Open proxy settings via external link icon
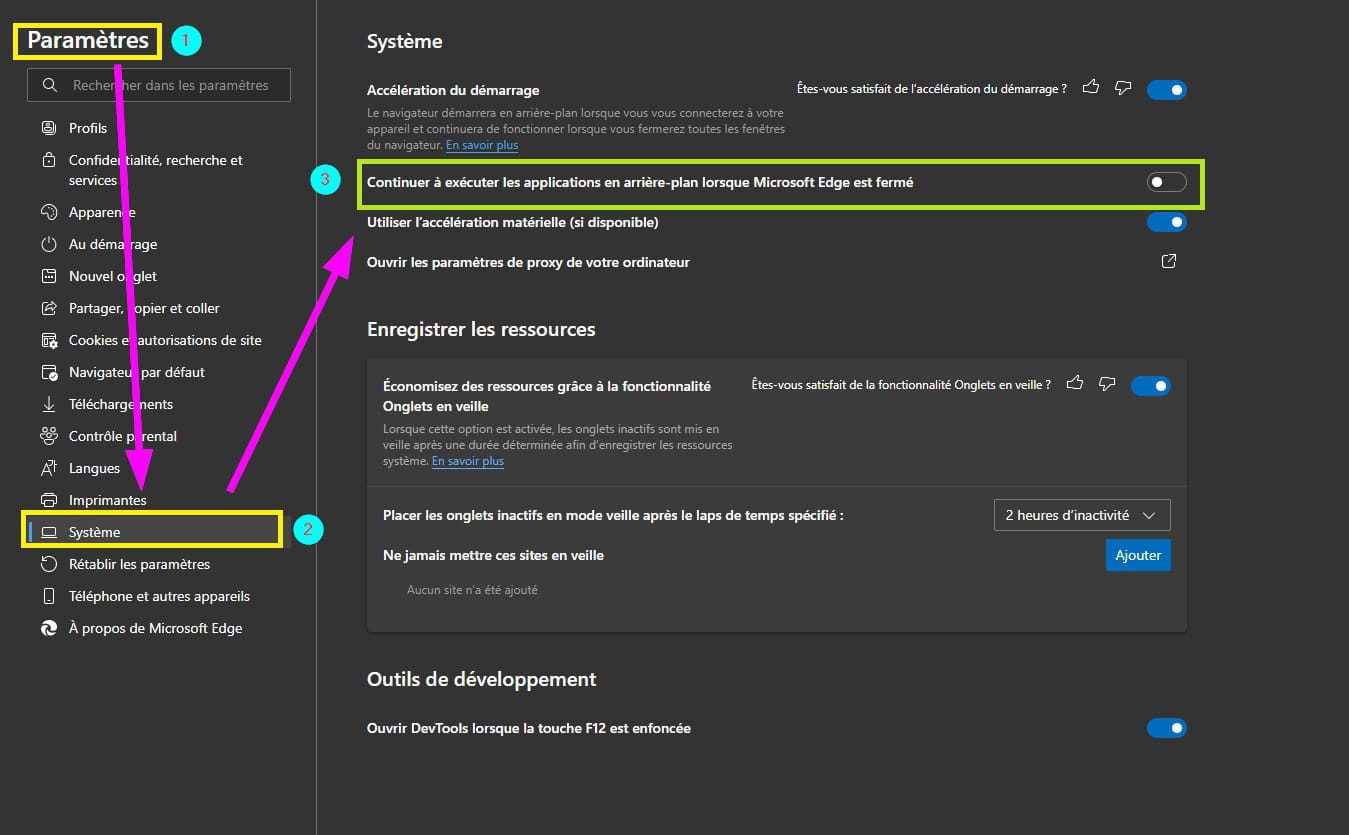Image resolution: width=1349 pixels, height=835 pixels. (1168, 262)
